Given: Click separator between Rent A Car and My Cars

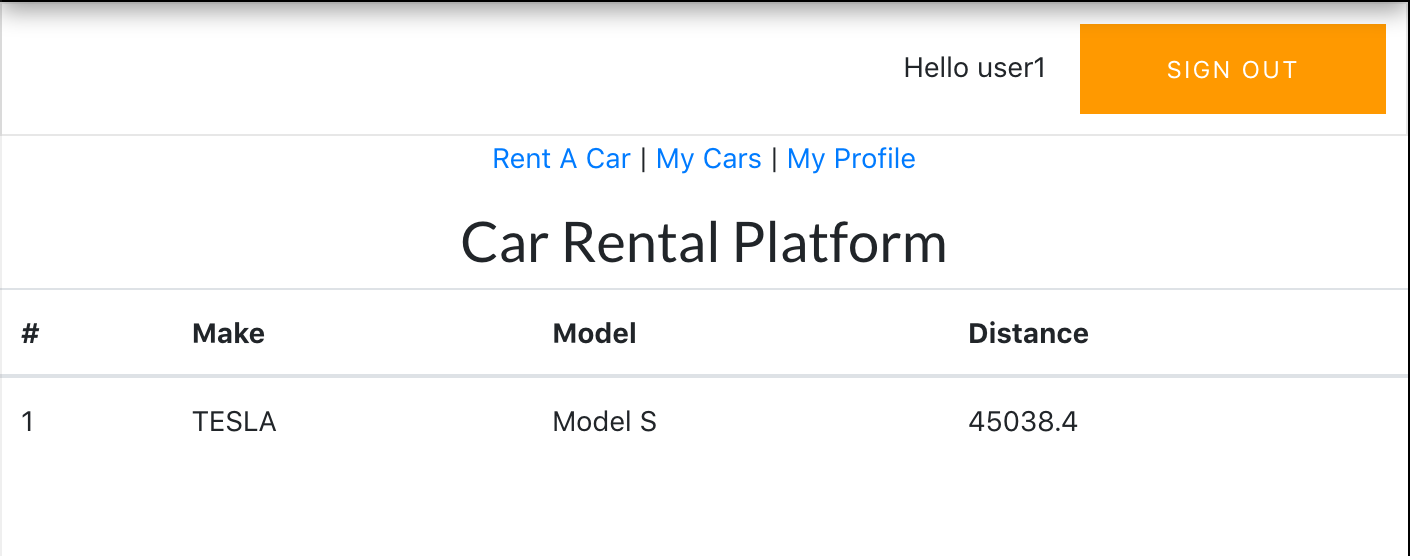Looking at the screenshot, I should pos(643,159).
